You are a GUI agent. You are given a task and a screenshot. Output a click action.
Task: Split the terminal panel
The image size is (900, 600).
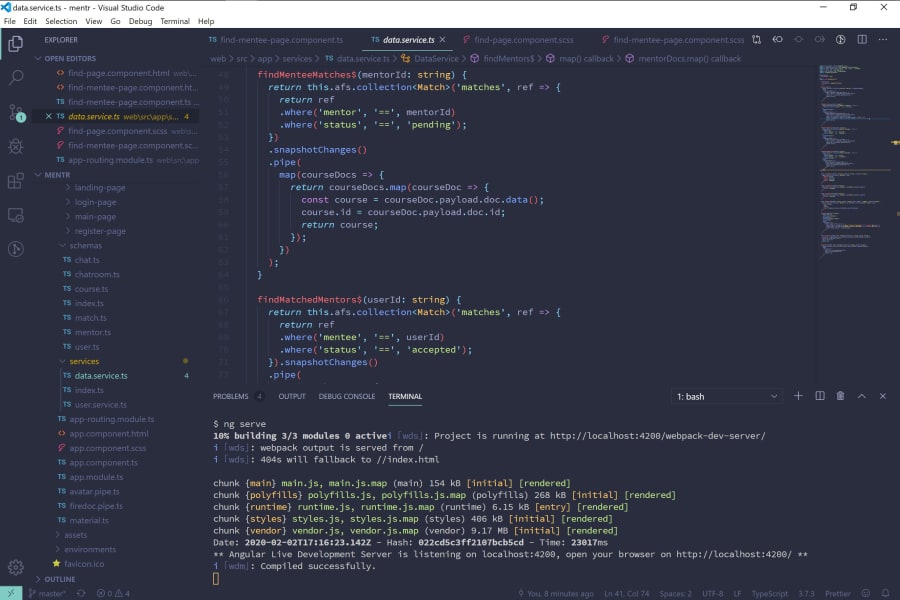click(x=820, y=396)
